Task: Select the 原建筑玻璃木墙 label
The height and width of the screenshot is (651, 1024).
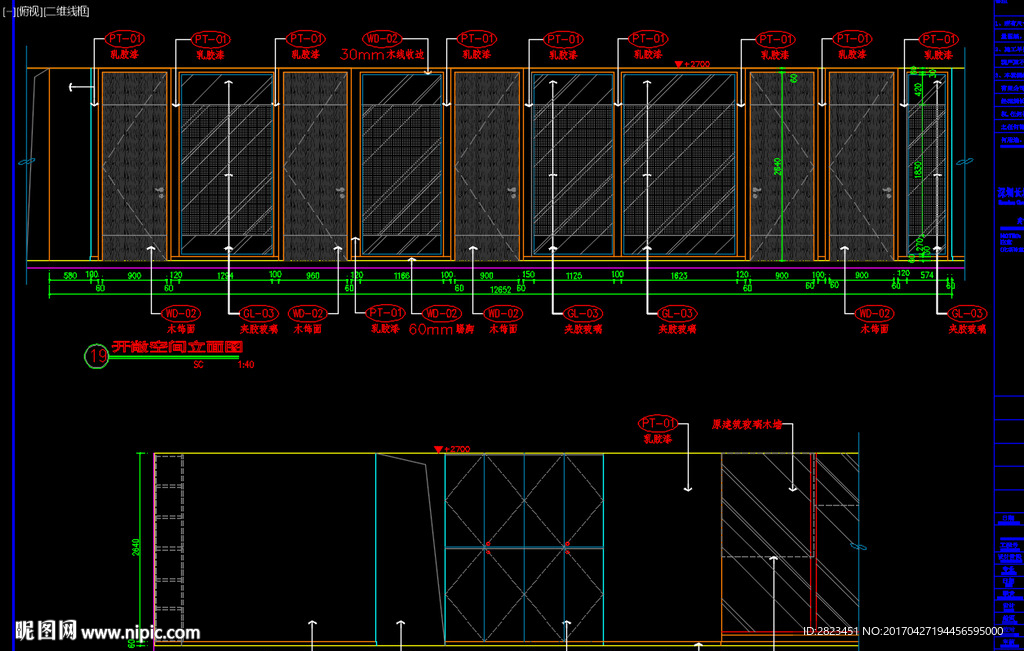Action: 745,424
